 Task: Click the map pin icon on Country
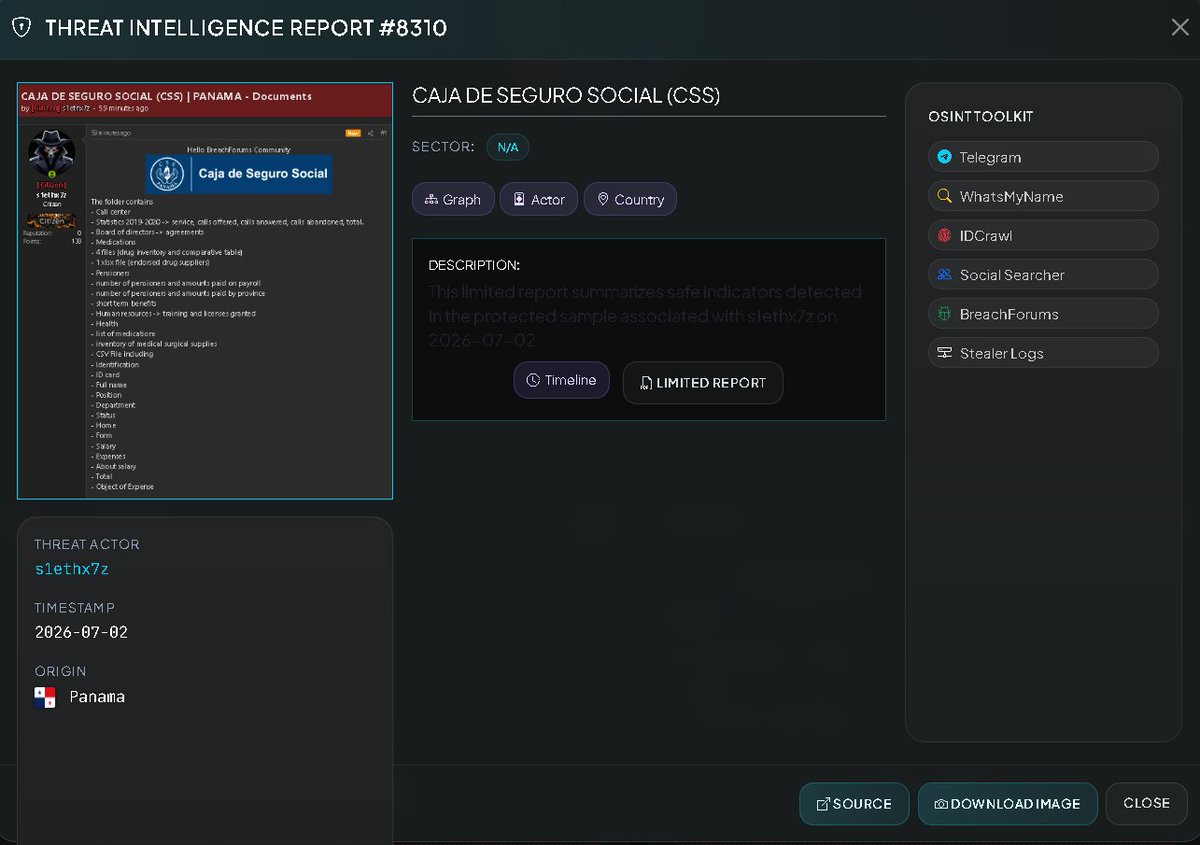(603, 199)
